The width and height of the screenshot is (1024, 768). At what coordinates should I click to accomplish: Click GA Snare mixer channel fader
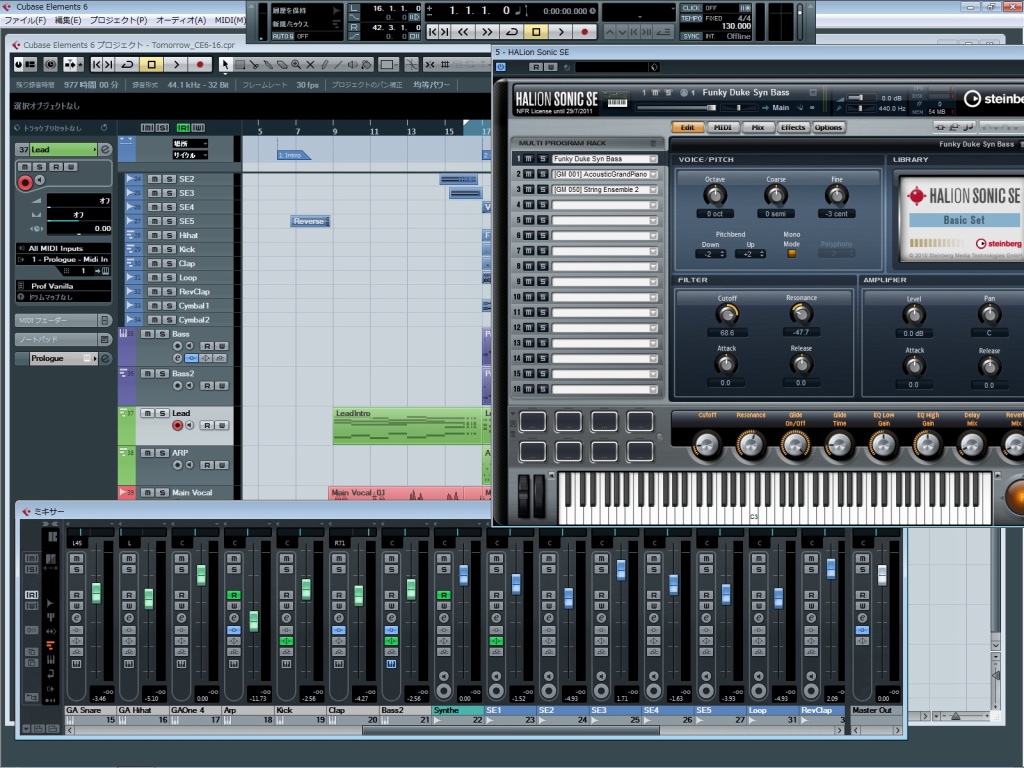97,593
